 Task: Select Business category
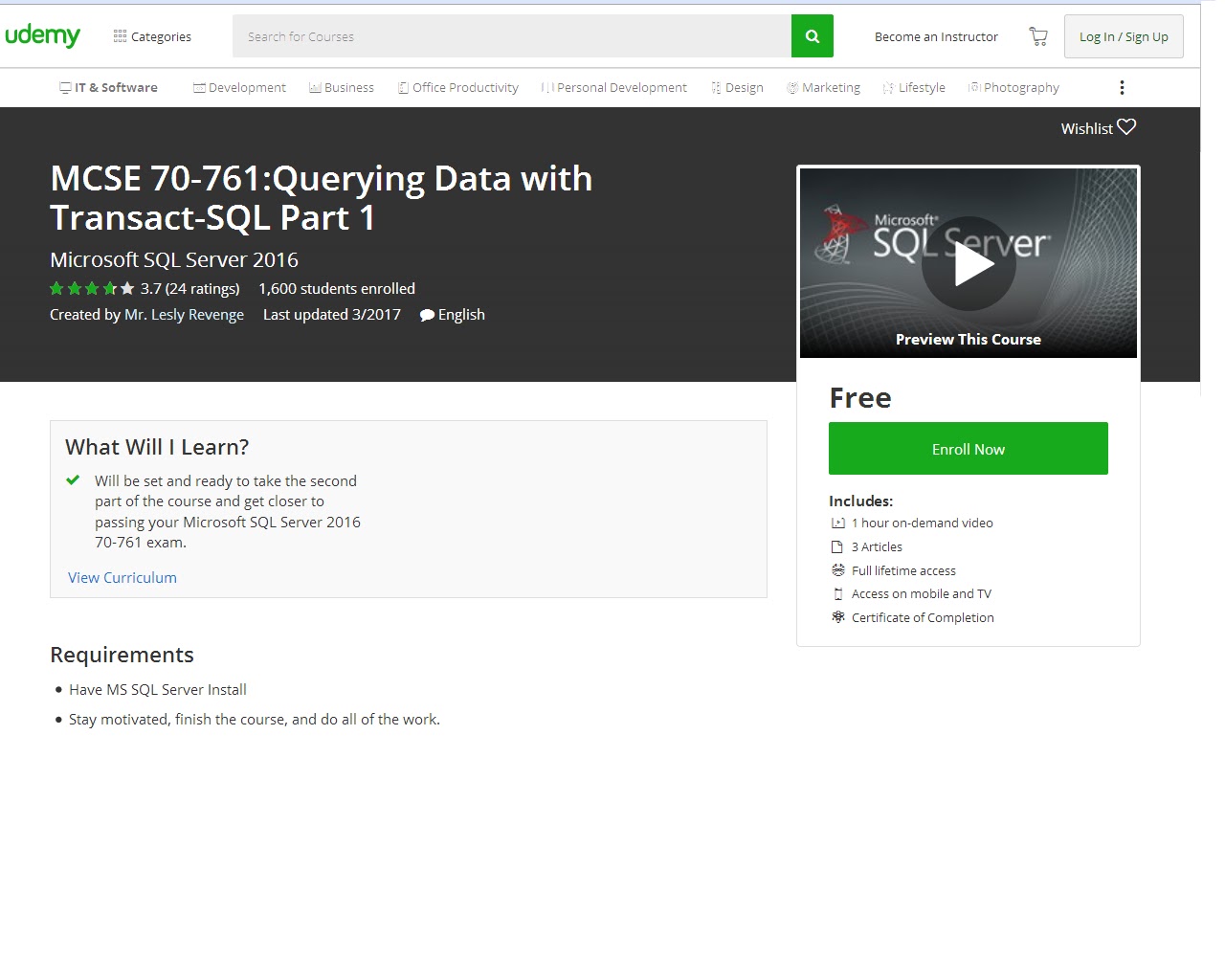pos(342,87)
